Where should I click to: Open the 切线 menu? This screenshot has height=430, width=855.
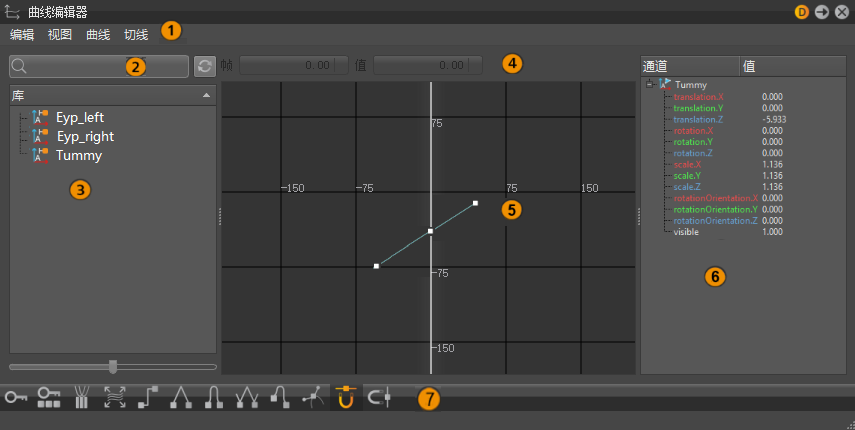136,35
